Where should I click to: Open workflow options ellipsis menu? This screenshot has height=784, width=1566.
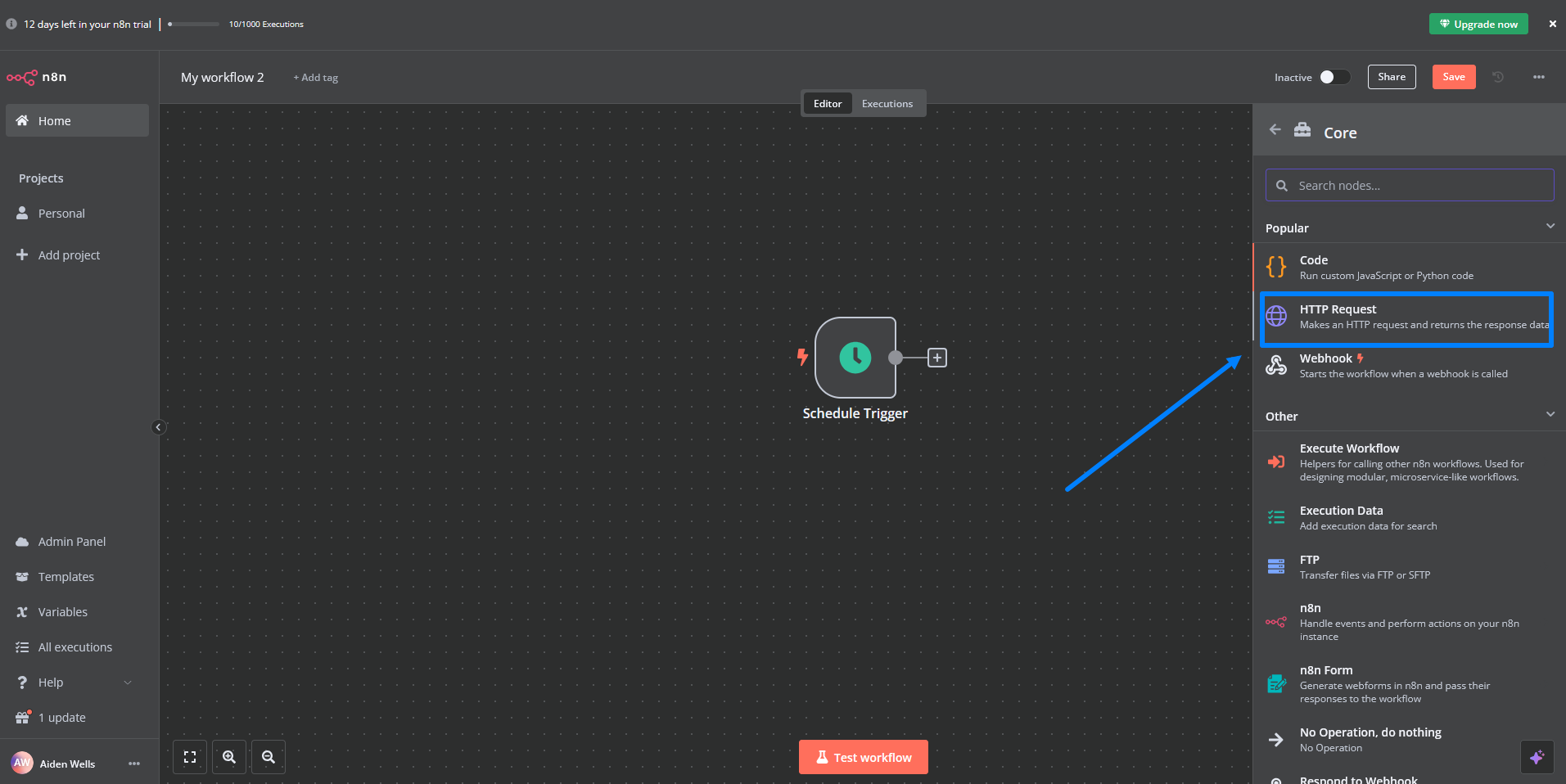pyautogui.click(x=1539, y=77)
